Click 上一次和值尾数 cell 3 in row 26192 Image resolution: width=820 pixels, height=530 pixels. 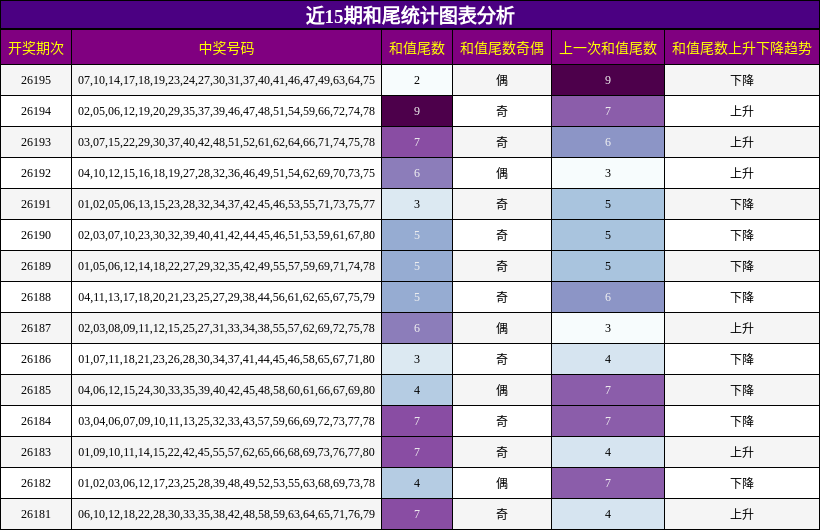(608, 173)
